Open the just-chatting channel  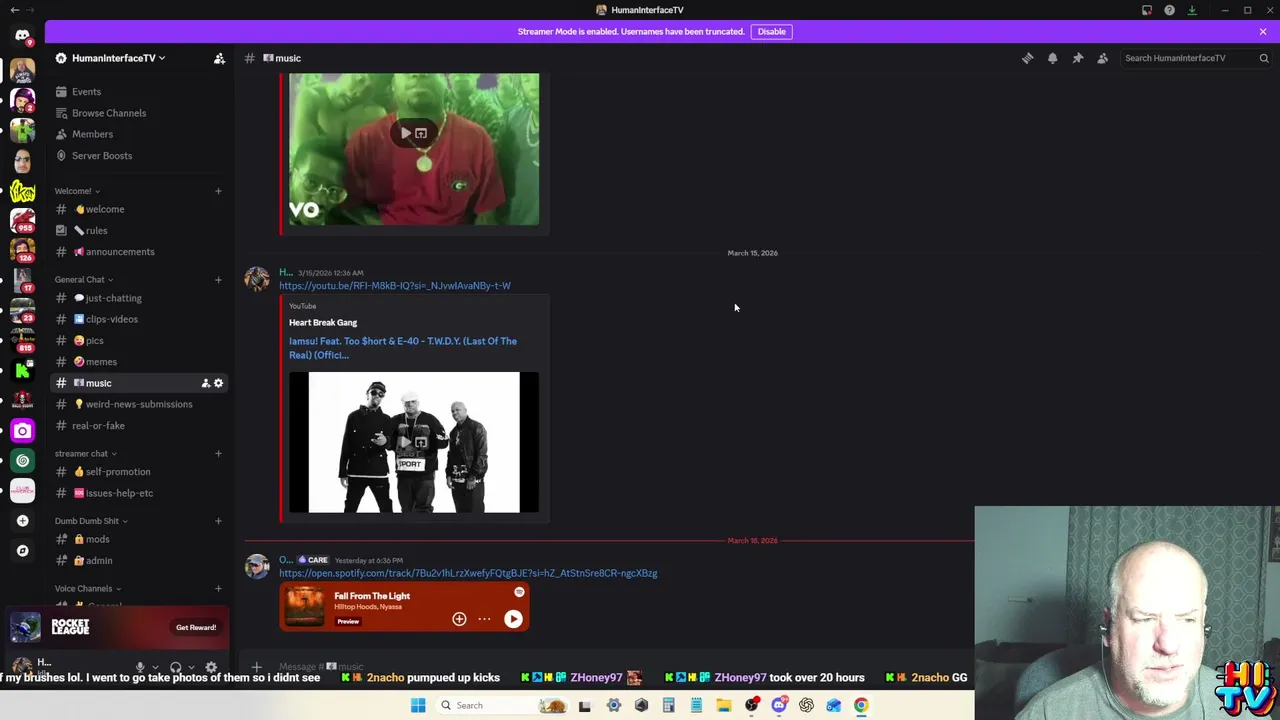[140, 298]
